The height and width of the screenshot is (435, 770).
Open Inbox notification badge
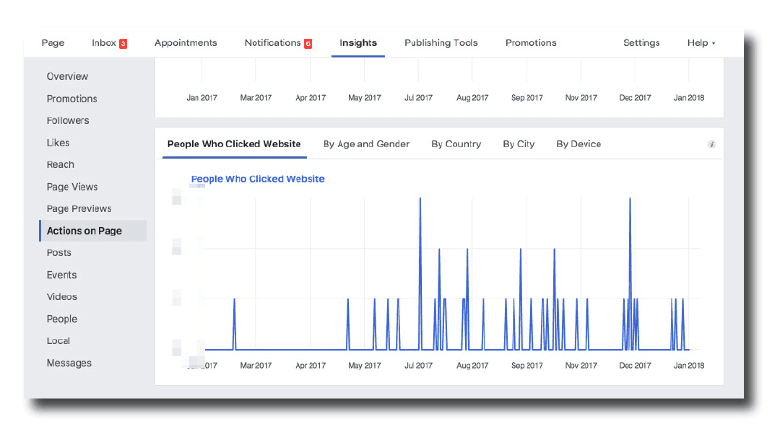pos(123,44)
